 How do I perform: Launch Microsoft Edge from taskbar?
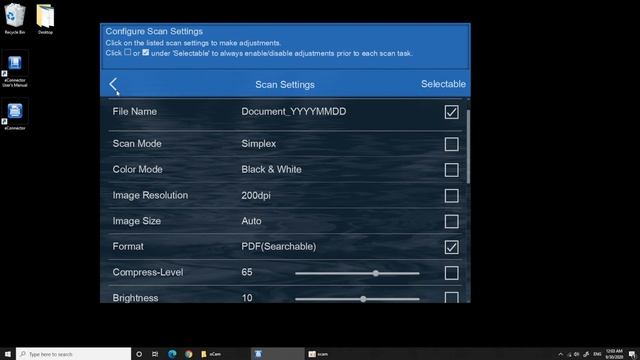coord(172,354)
